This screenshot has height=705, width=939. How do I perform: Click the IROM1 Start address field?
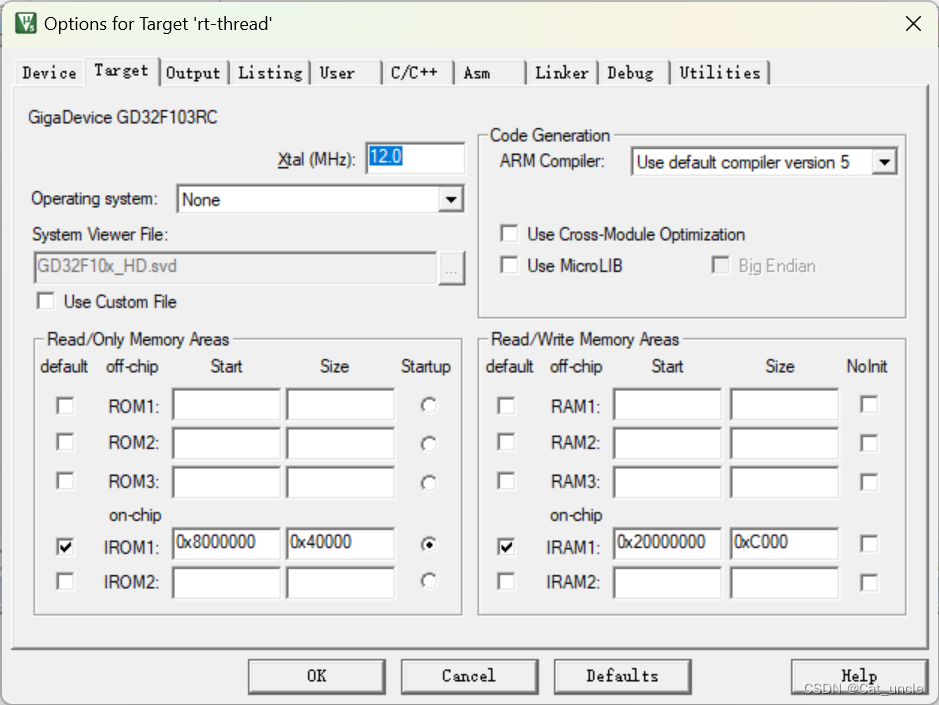coord(226,543)
